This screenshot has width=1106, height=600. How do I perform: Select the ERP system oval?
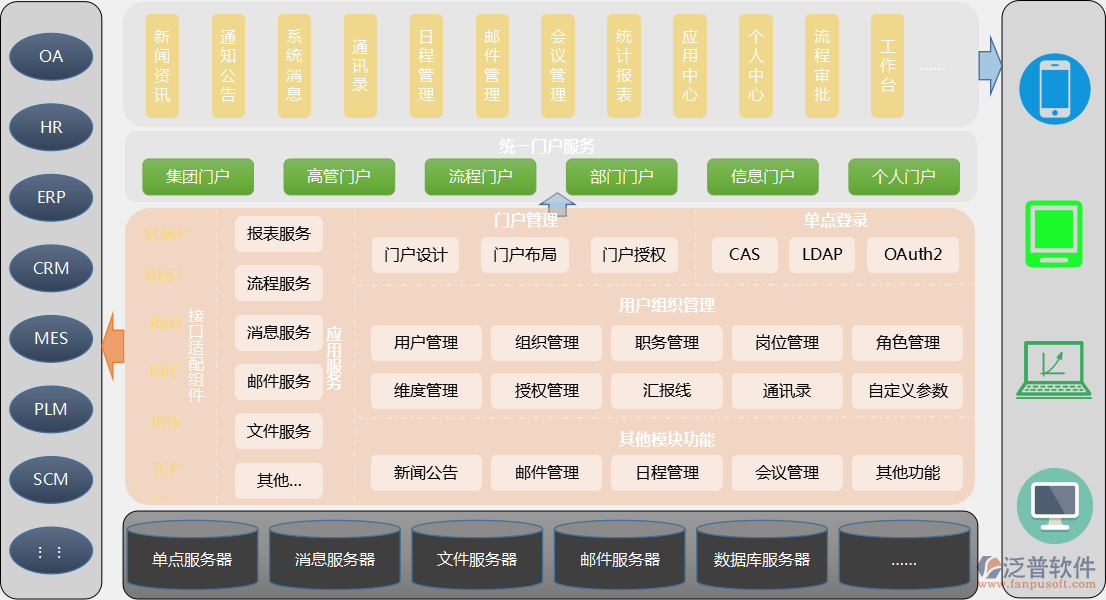51,198
